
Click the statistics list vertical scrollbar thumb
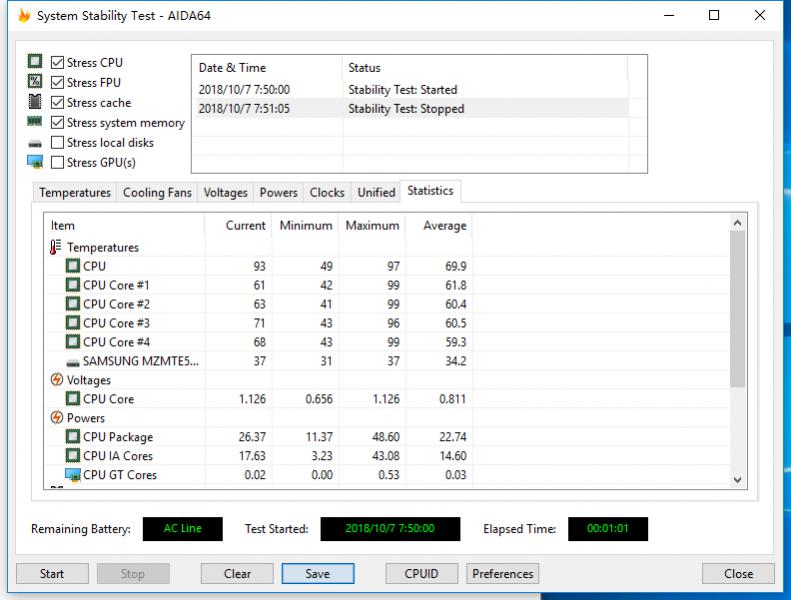pos(738,309)
